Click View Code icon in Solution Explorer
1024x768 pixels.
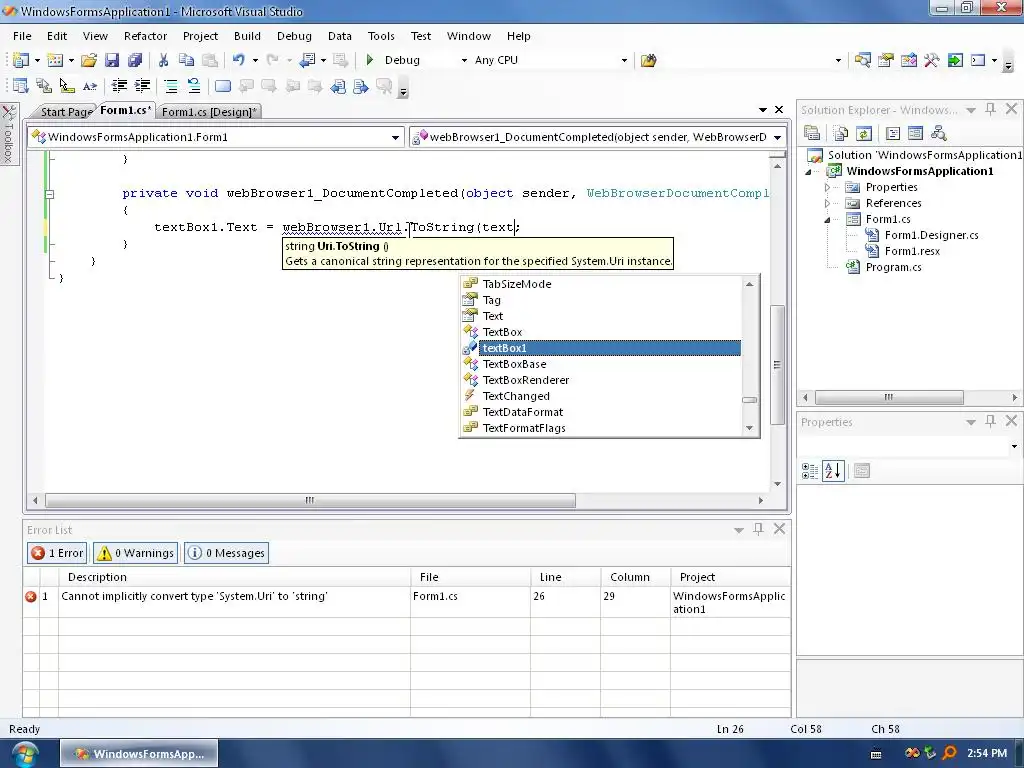point(893,133)
